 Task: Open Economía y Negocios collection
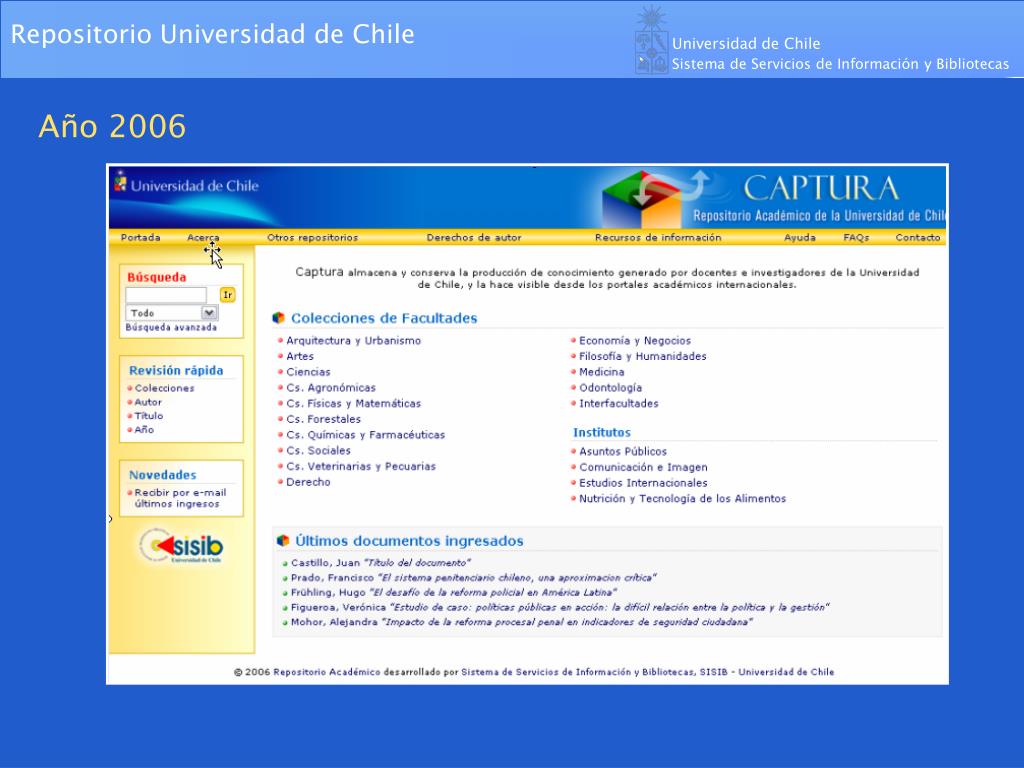(635, 341)
